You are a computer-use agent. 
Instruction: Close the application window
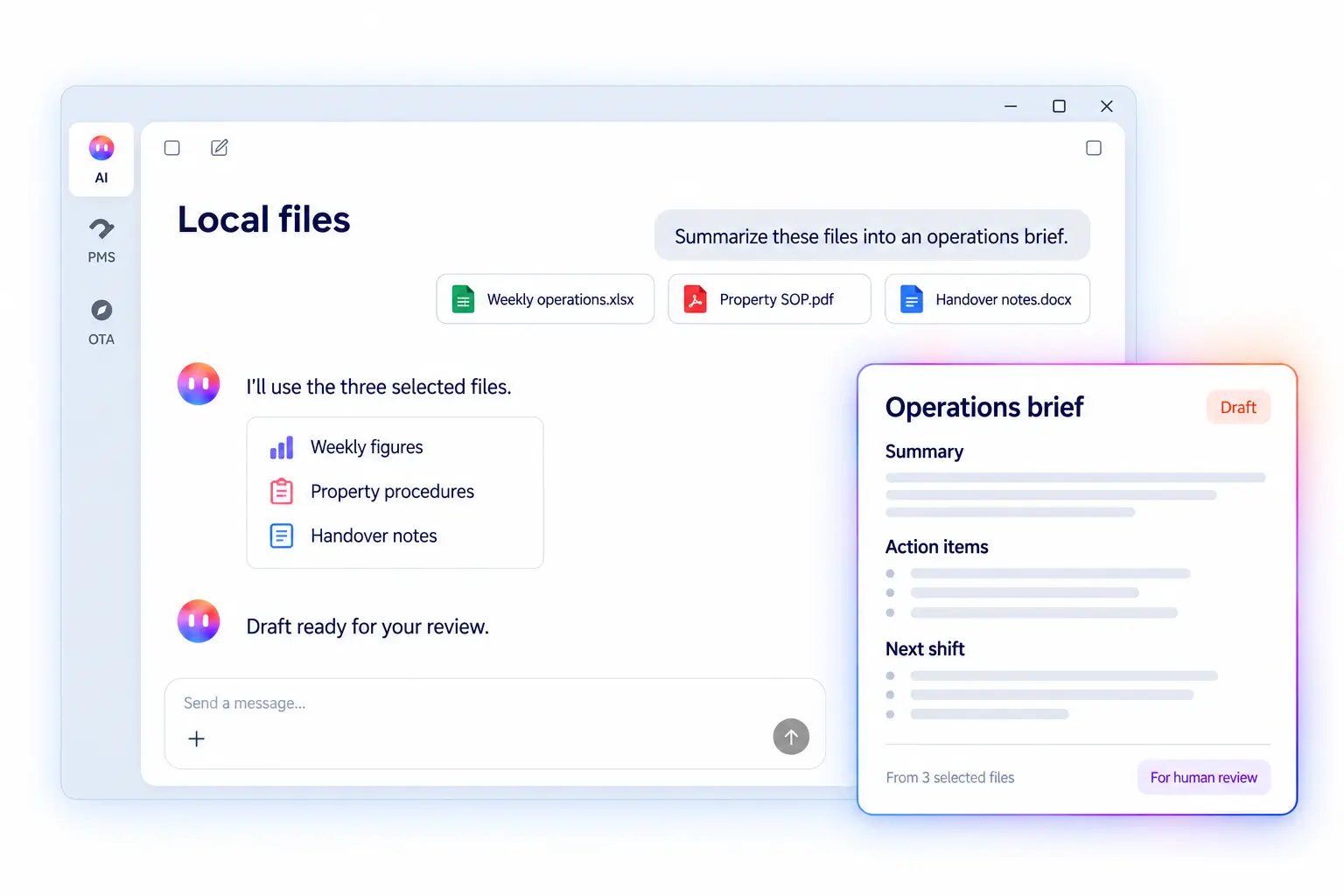tap(1107, 106)
